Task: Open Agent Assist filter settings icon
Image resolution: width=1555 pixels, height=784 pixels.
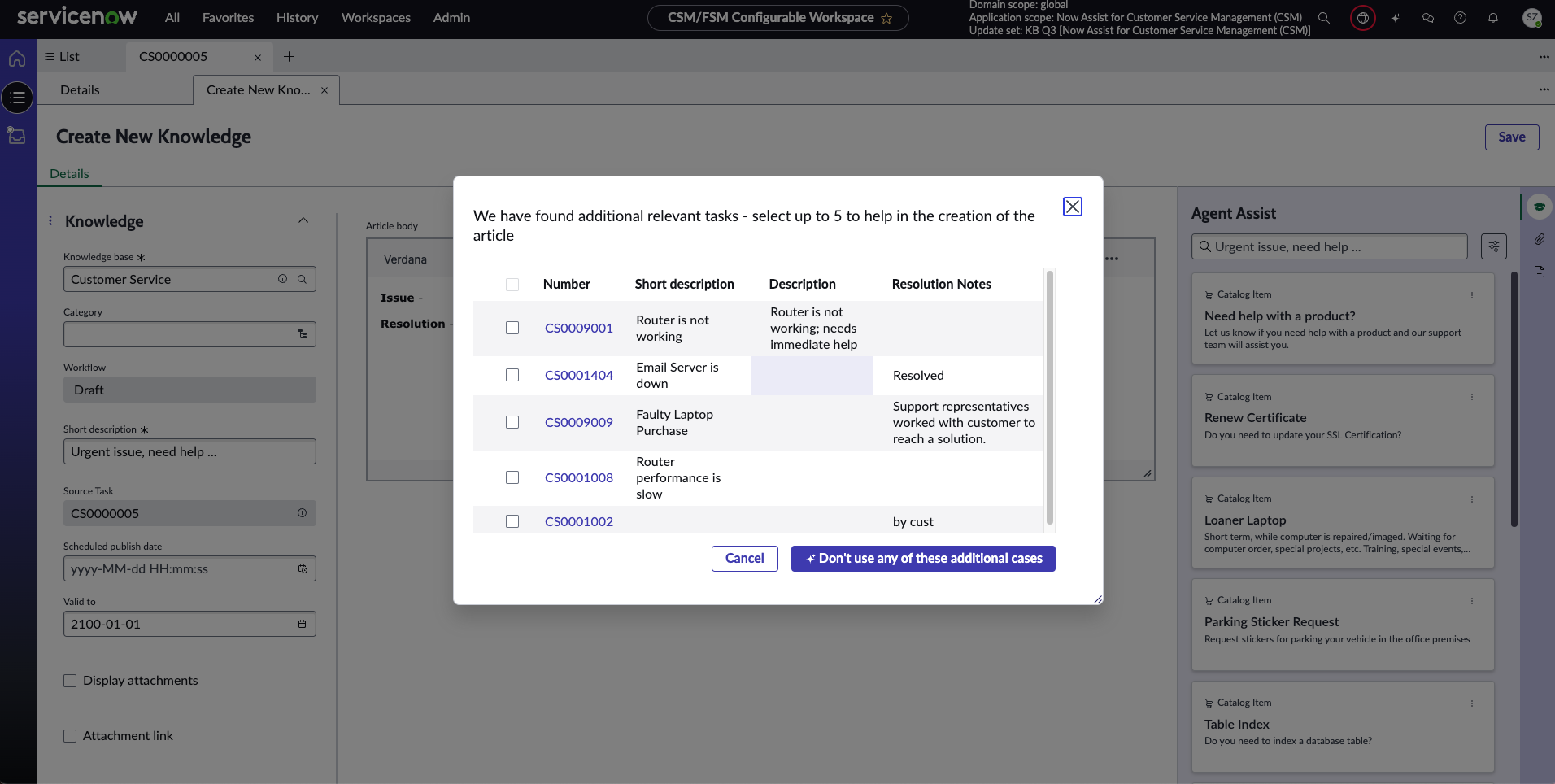Action: click(1494, 246)
